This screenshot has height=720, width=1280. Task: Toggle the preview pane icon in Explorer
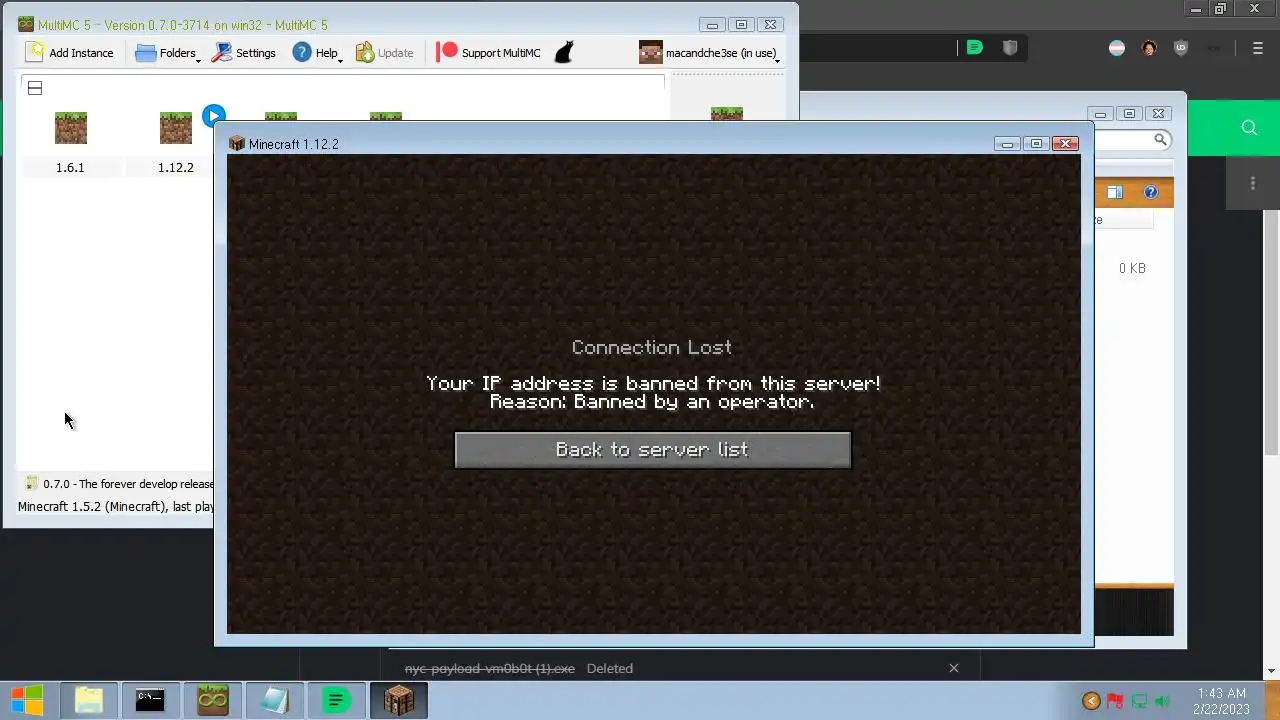click(x=1115, y=192)
